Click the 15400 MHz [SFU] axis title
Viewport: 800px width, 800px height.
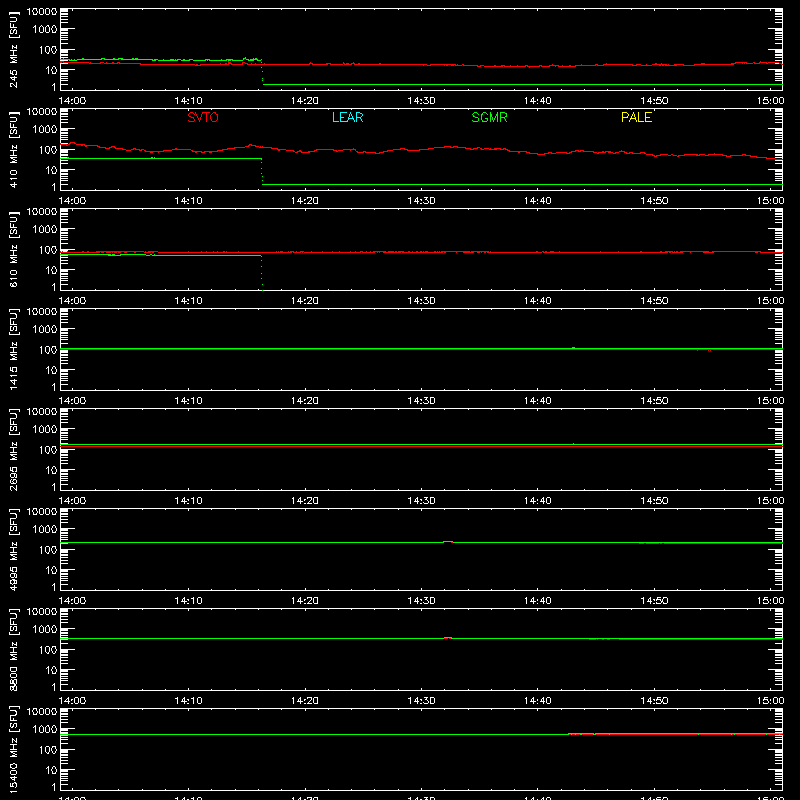tap(13, 749)
